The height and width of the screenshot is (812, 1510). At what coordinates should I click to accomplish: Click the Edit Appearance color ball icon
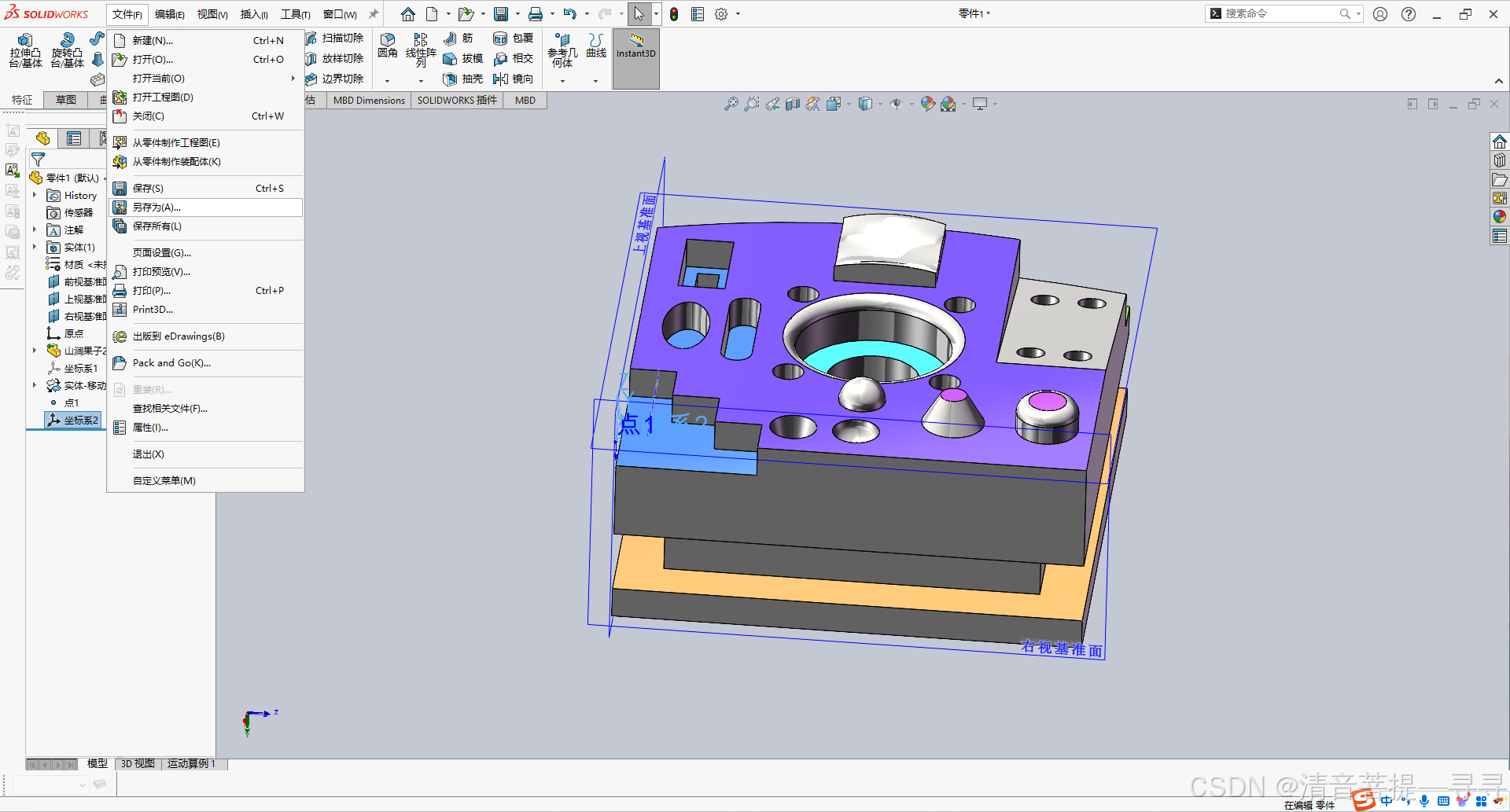click(928, 104)
